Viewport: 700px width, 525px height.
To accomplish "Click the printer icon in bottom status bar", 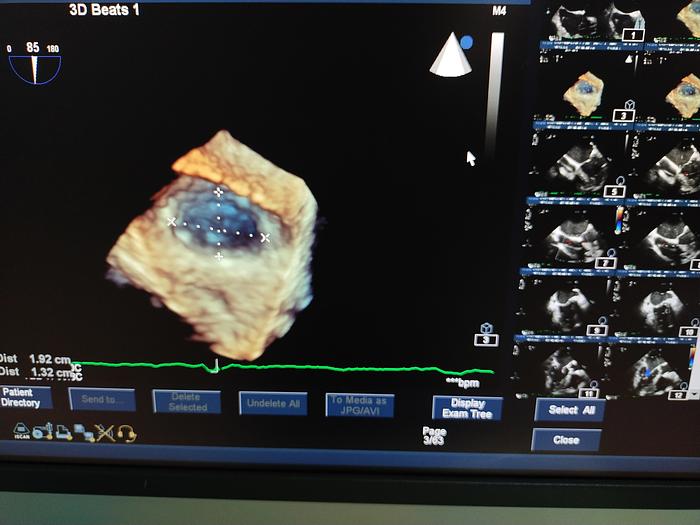I will pyautogui.click(x=63, y=432).
